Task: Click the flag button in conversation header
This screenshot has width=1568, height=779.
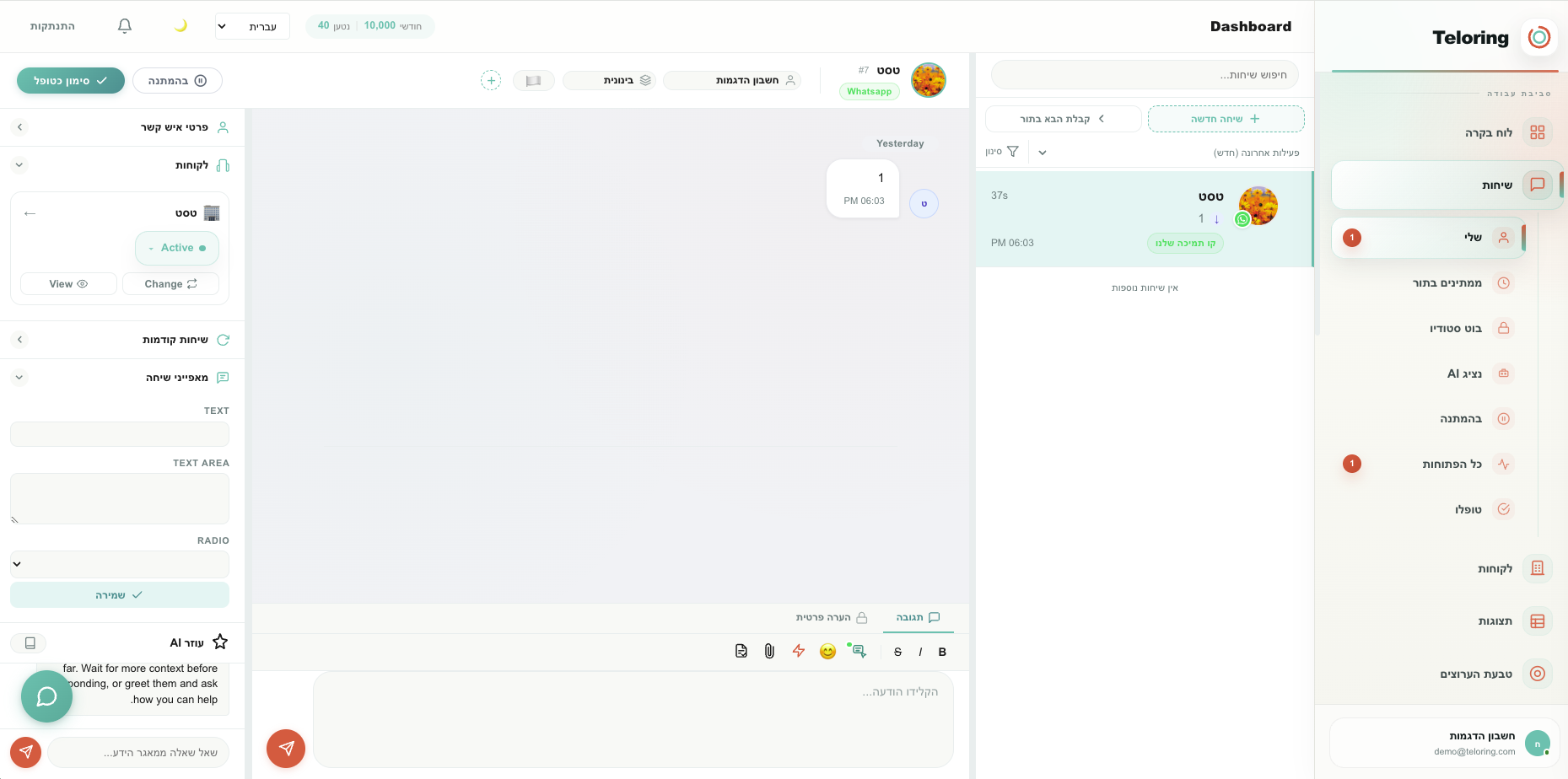Action: pyautogui.click(x=533, y=81)
